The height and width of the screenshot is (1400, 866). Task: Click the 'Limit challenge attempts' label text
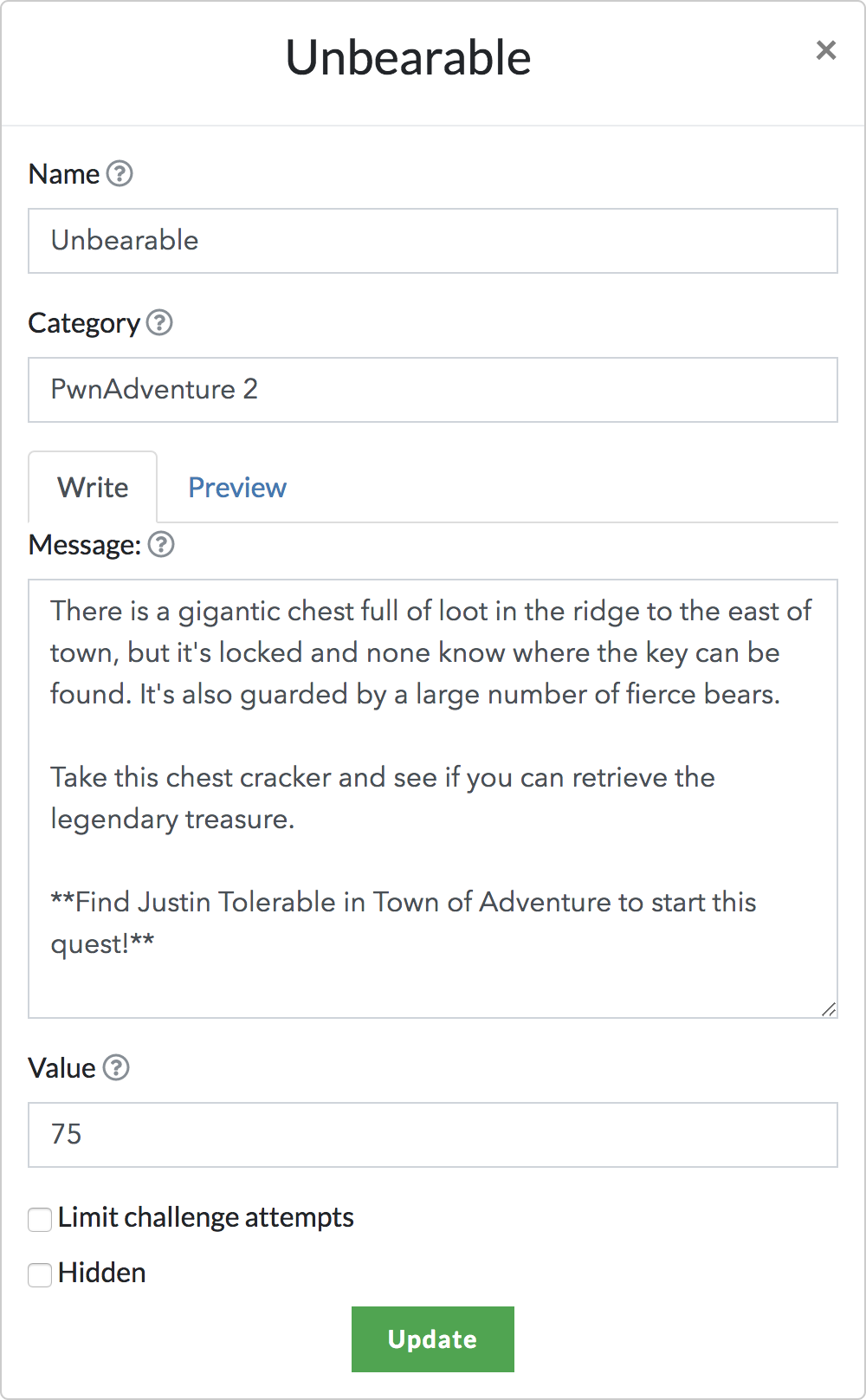coord(205,1218)
